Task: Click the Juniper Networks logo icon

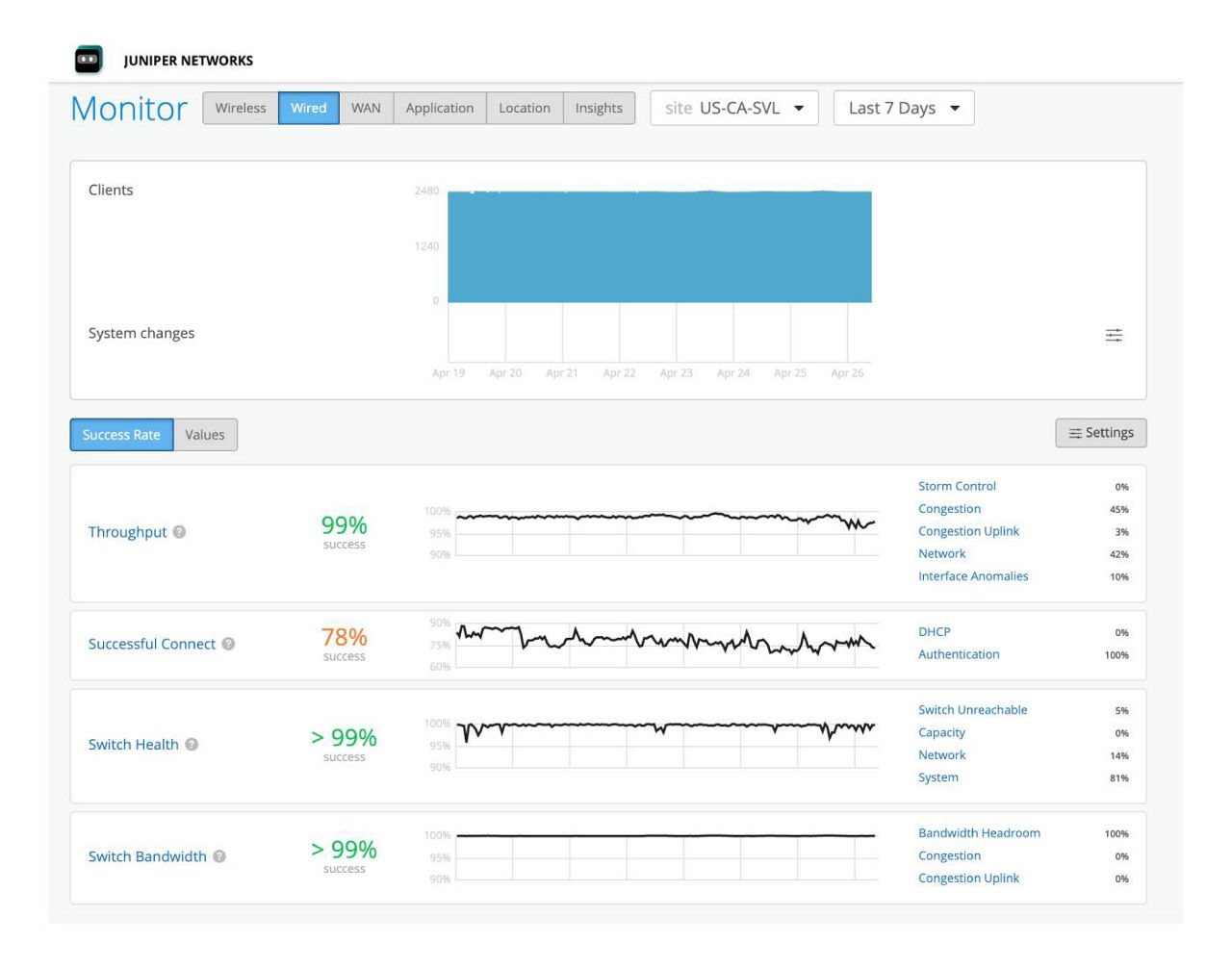Action: [x=88, y=59]
